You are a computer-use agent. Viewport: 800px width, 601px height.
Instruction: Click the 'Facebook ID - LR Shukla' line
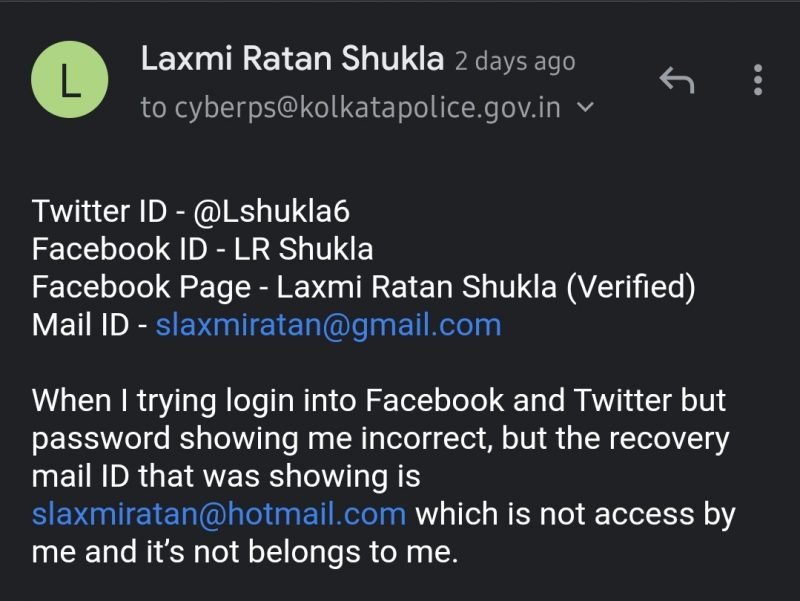click(x=202, y=250)
